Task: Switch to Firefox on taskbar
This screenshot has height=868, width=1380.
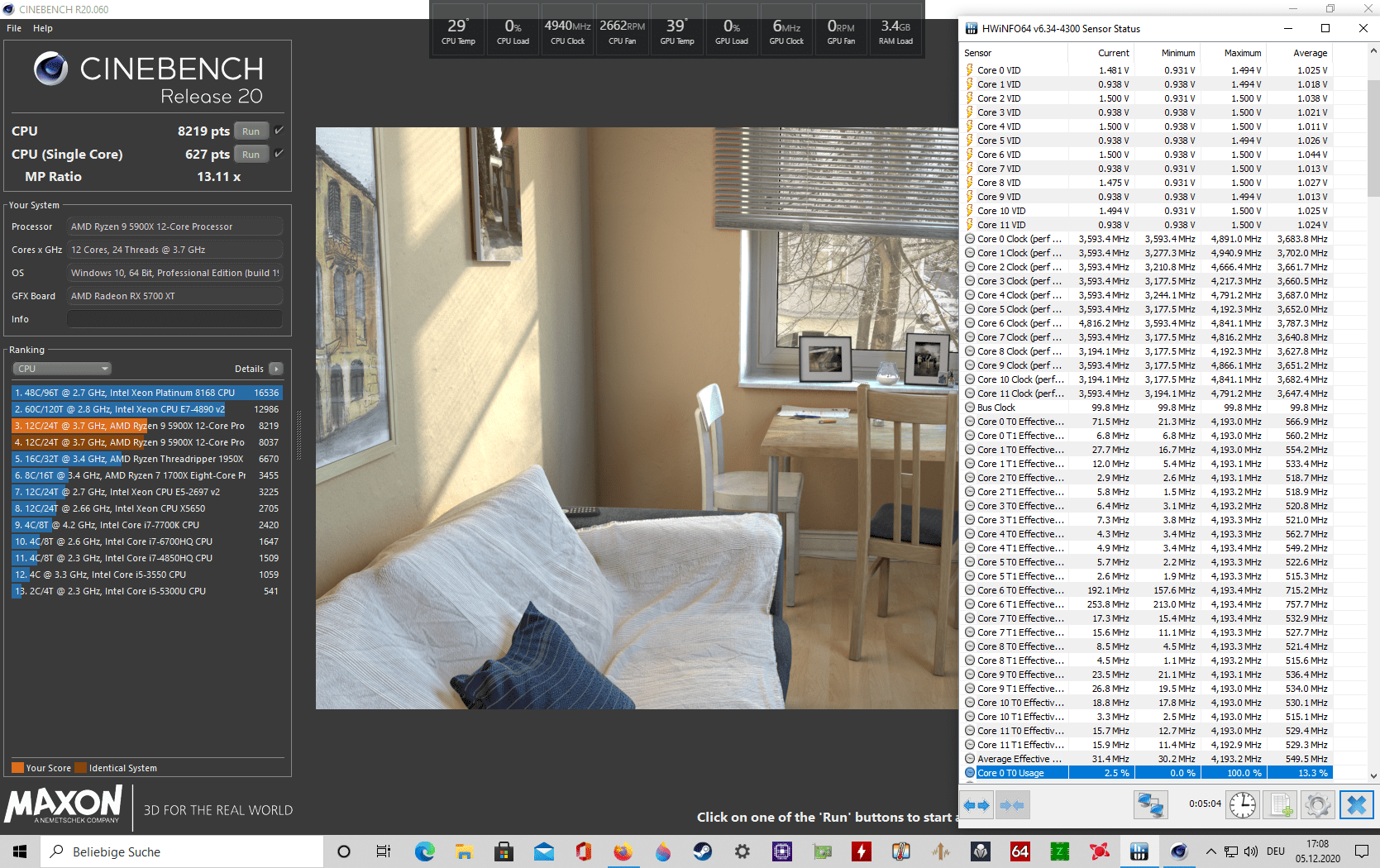Action: [x=623, y=851]
